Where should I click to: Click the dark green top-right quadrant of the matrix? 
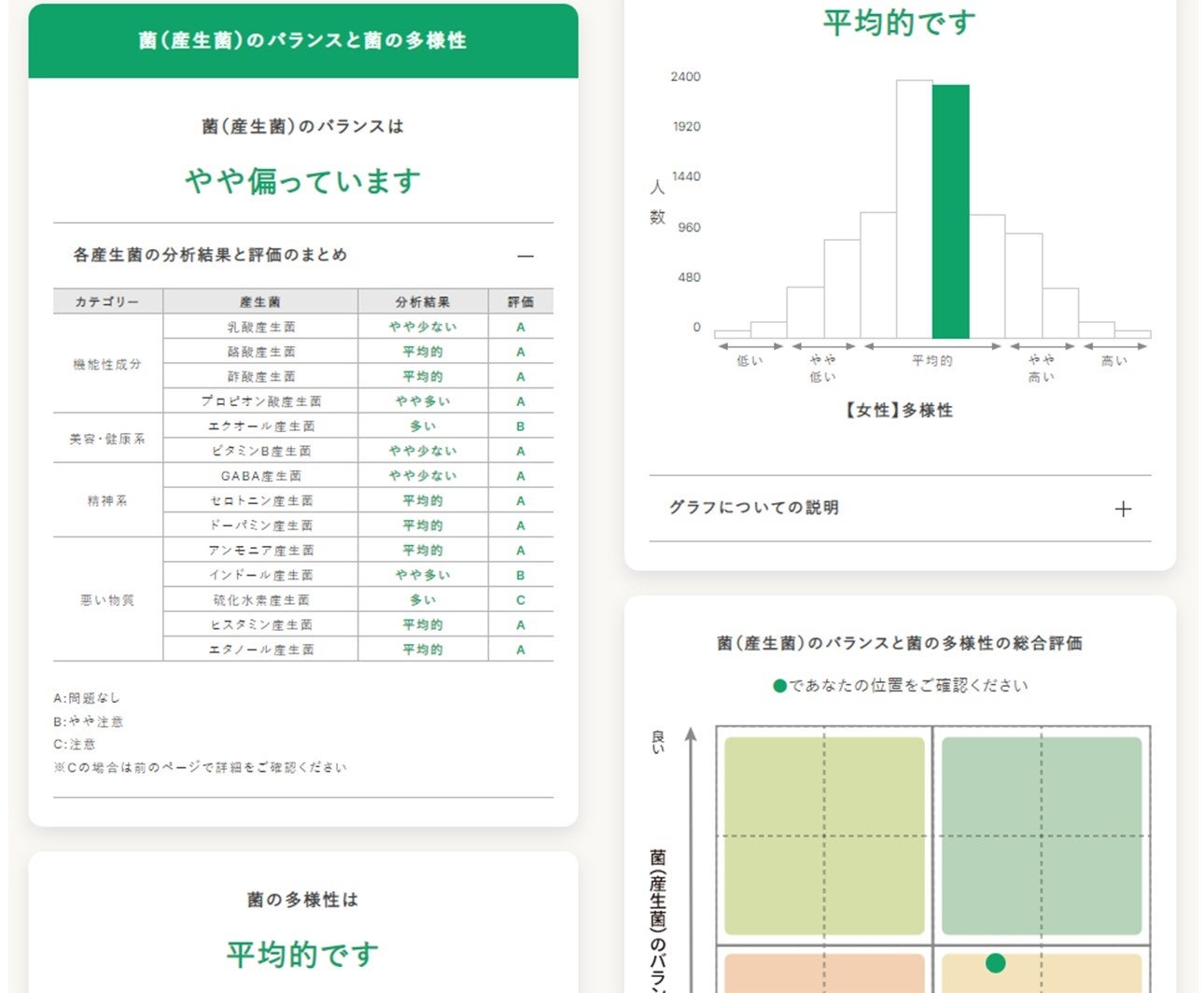point(1042,836)
